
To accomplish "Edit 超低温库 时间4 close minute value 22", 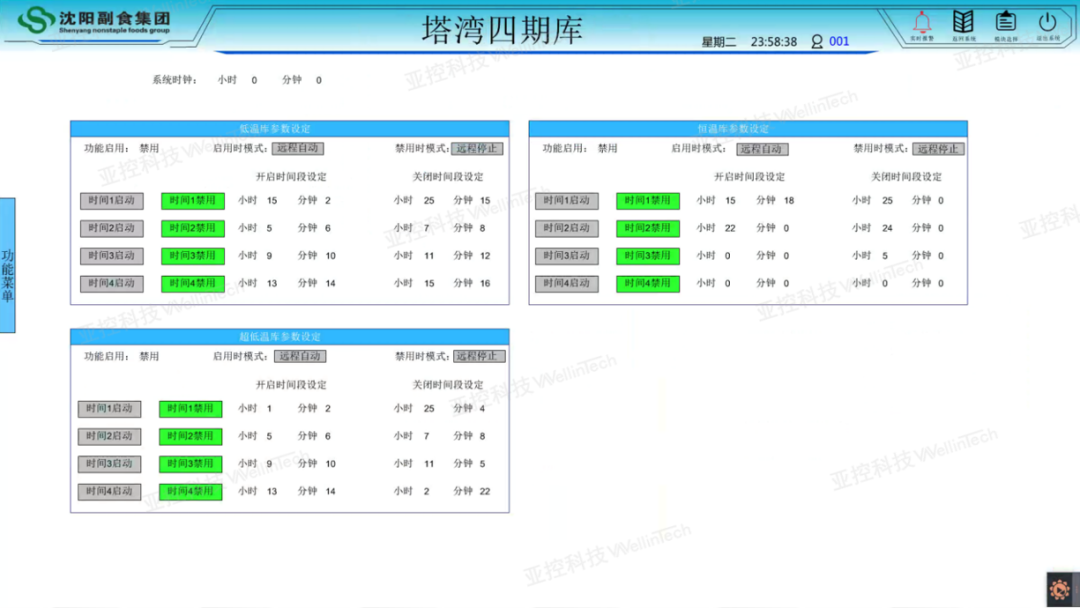I will pos(485,491).
